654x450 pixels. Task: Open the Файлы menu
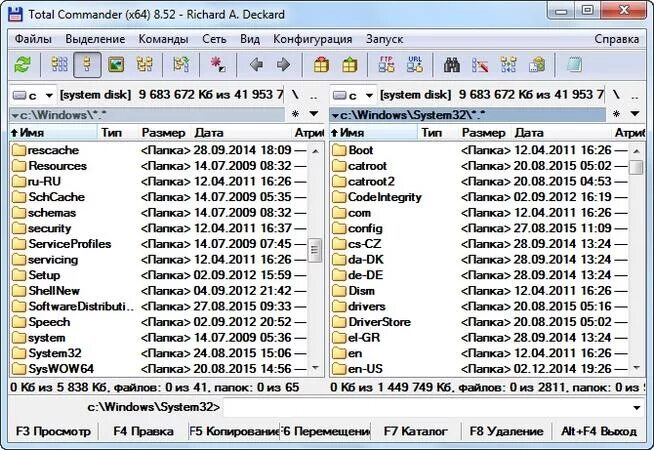tap(33, 39)
